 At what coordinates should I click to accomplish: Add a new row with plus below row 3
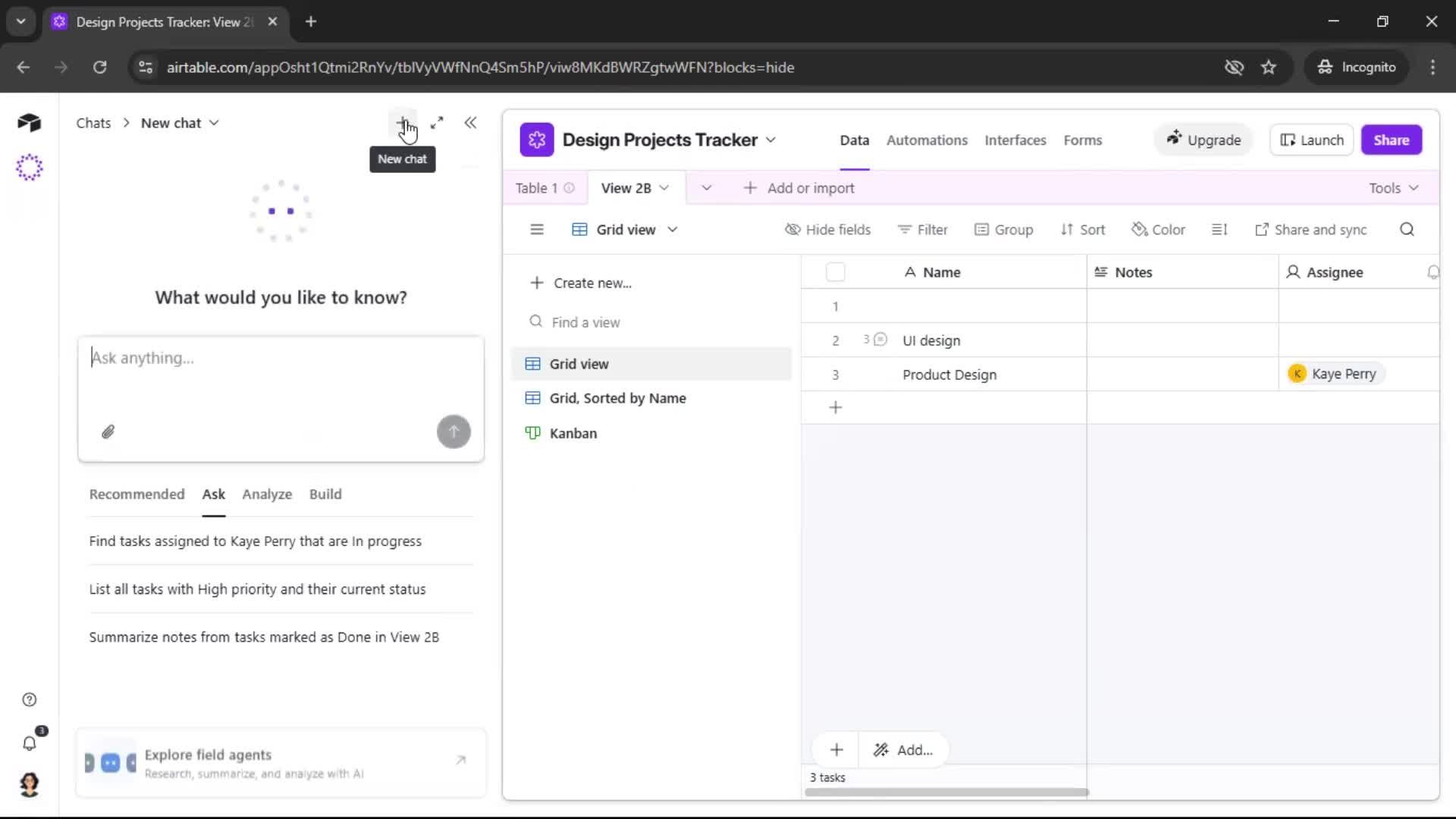pos(836,407)
